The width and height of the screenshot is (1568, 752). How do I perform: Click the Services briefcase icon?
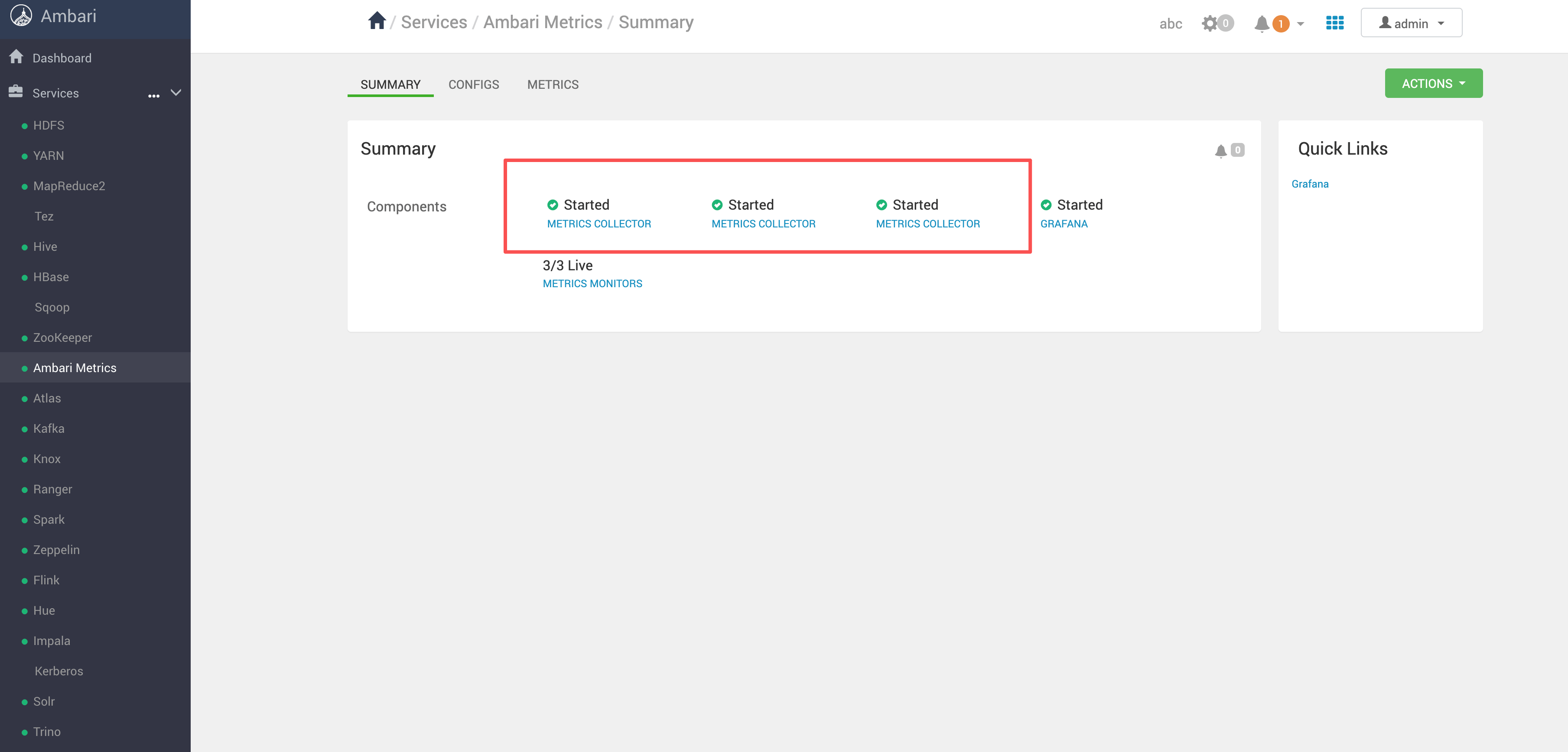(16, 92)
